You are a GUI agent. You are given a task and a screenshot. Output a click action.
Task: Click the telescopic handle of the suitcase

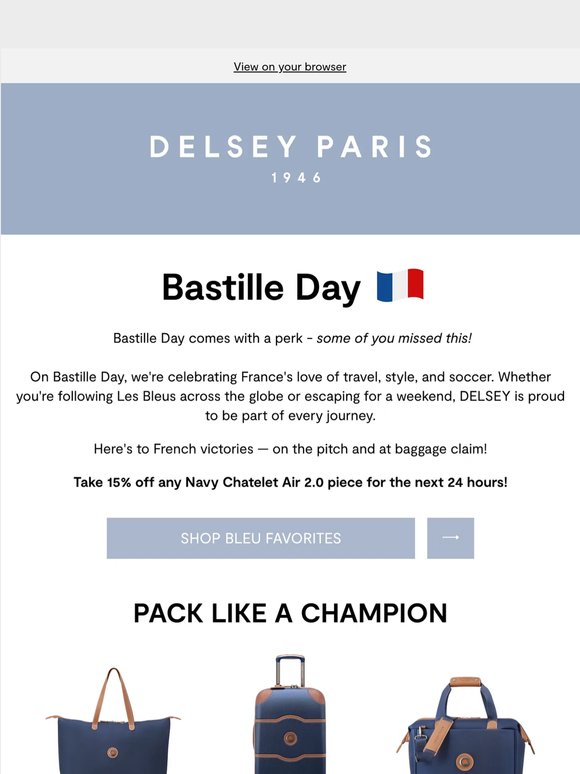click(x=290, y=670)
